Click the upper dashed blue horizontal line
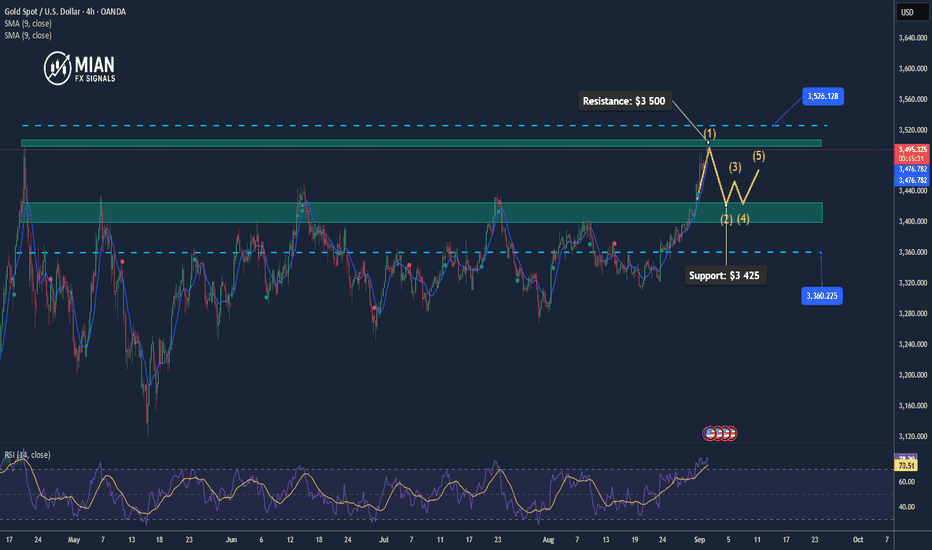This screenshot has height=550, width=932. pos(425,125)
